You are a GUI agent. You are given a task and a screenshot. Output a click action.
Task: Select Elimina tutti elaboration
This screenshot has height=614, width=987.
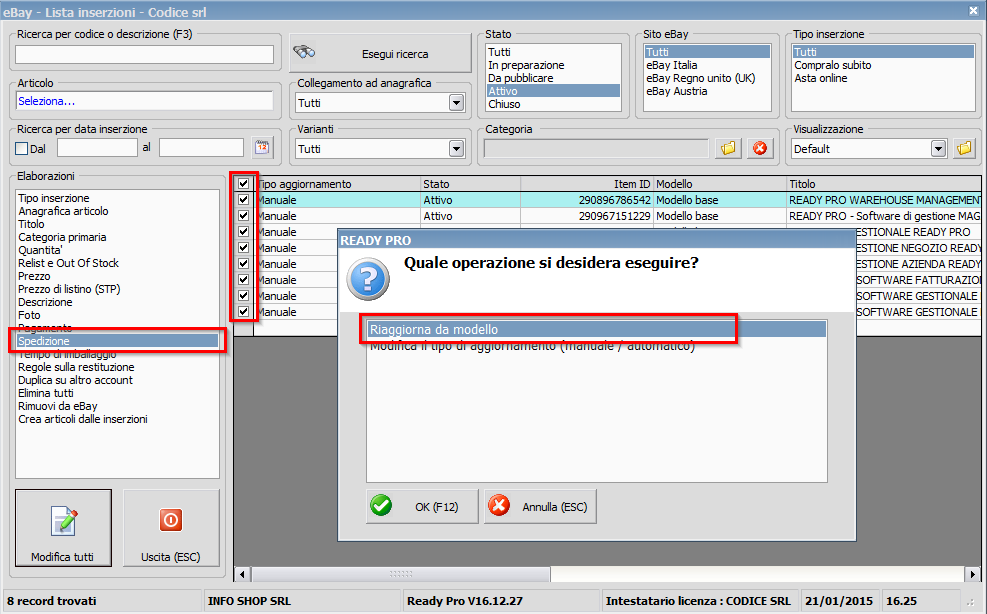click(x=45, y=393)
